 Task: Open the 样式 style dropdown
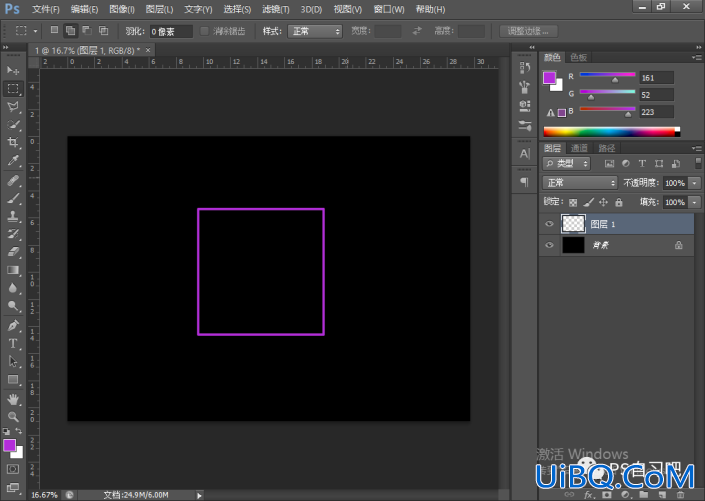tap(315, 31)
